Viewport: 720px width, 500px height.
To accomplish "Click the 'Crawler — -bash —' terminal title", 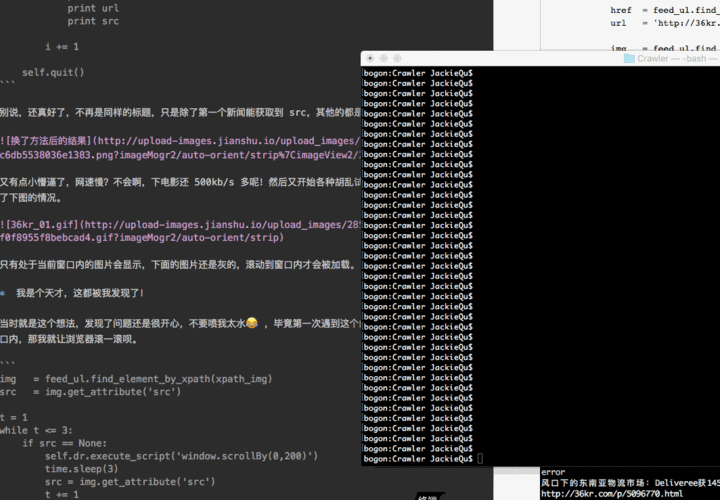I will [677, 58].
